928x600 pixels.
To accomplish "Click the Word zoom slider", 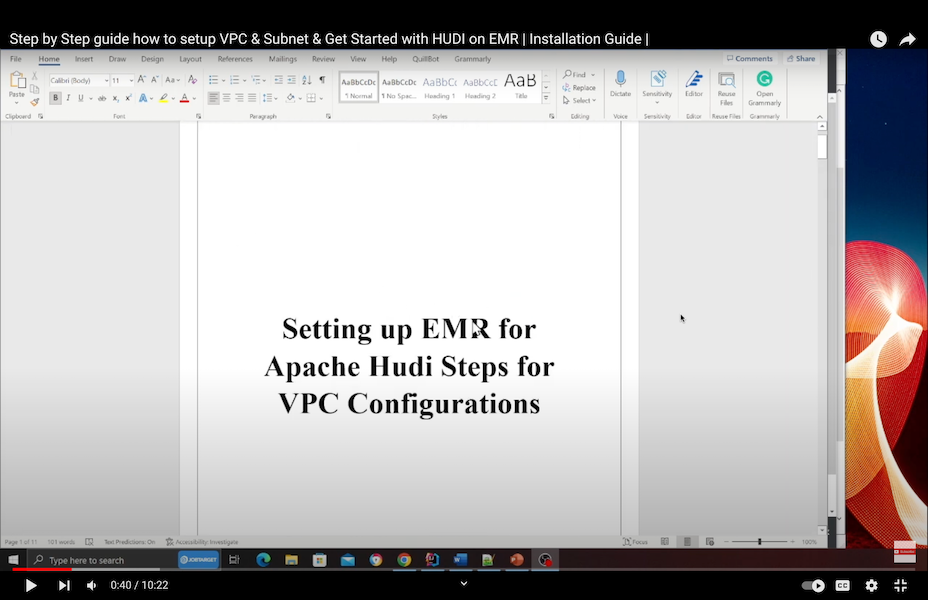I will click(759, 542).
